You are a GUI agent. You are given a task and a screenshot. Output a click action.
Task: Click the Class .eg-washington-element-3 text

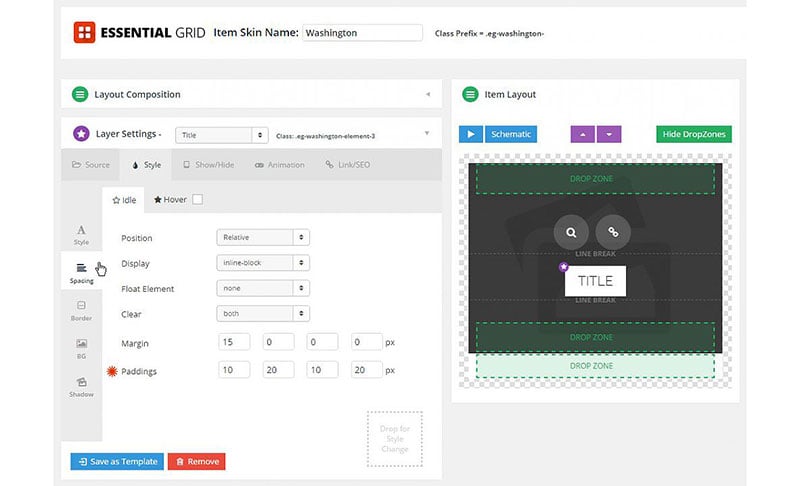pyautogui.click(x=326, y=136)
